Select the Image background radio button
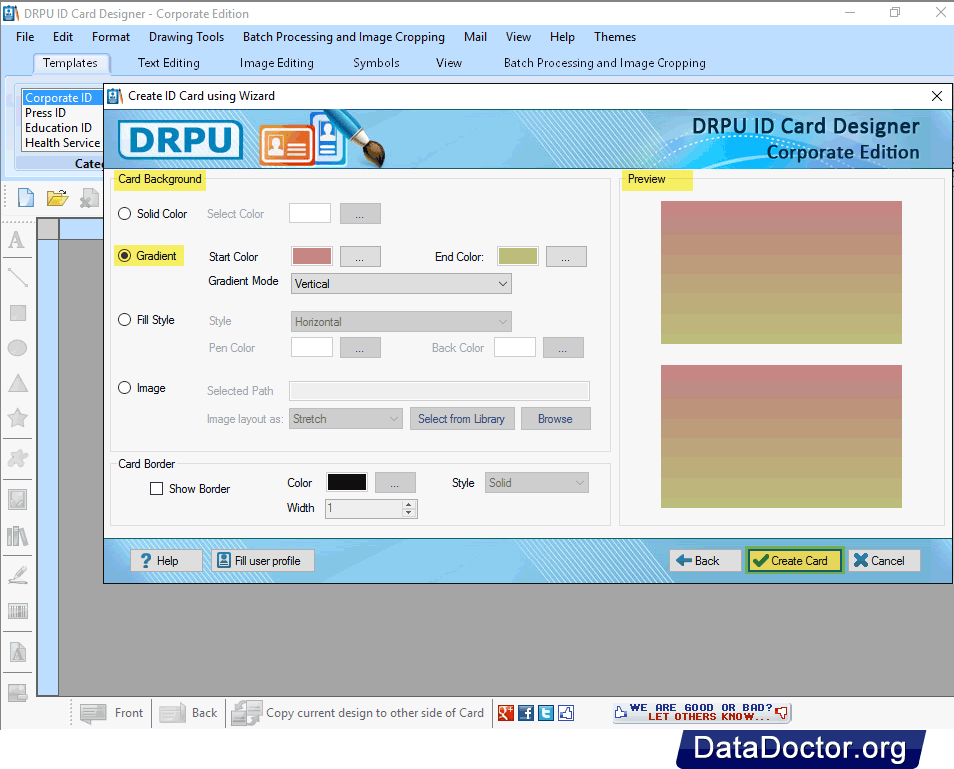The image size is (954, 769). [x=125, y=388]
